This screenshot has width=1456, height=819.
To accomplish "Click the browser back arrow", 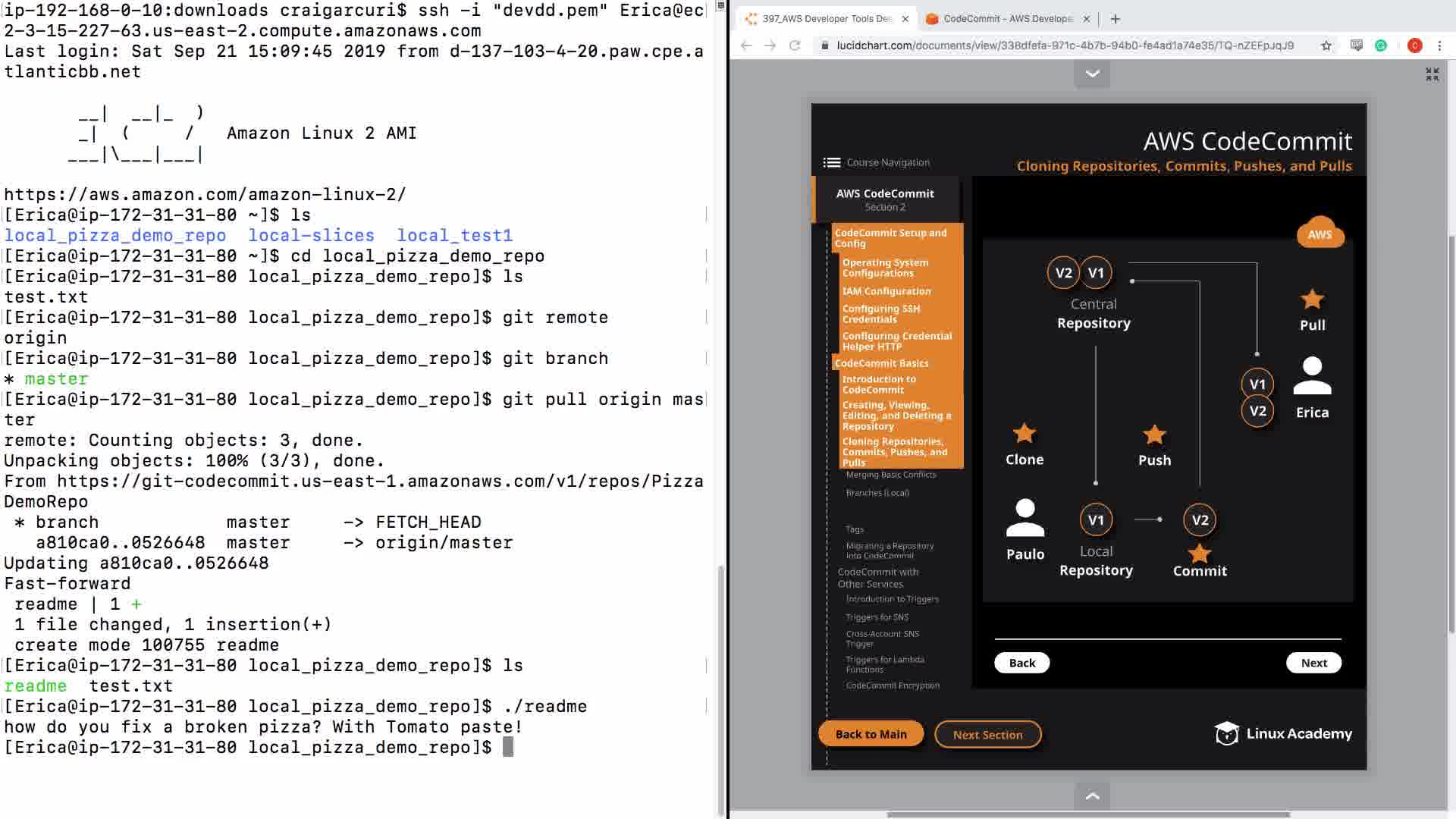I will point(746,45).
